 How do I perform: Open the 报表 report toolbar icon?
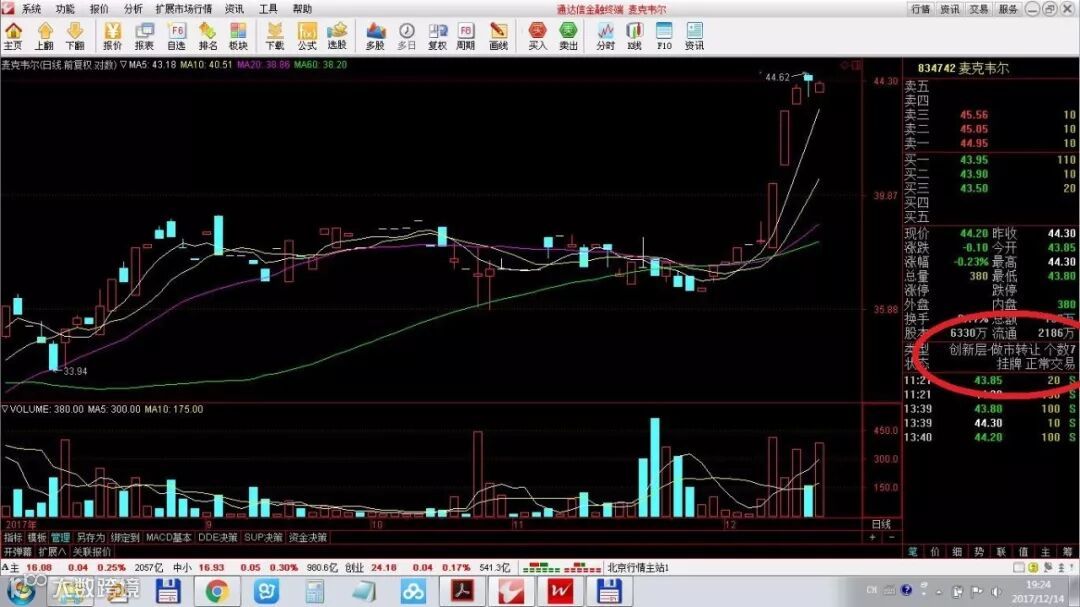(x=144, y=36)
